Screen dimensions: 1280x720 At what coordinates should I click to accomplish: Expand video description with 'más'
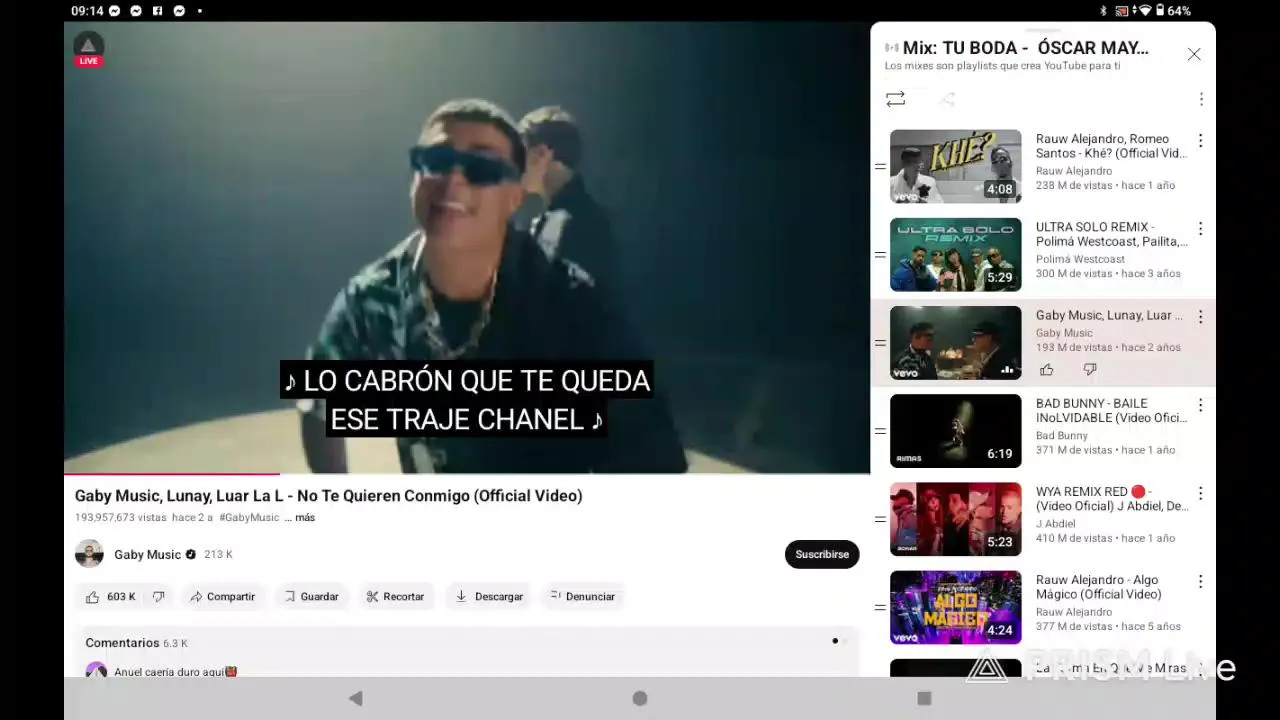coord(305,518)
